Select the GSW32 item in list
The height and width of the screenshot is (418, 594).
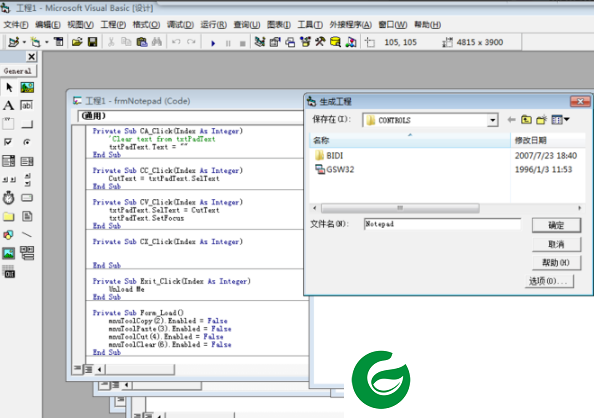(x=335, y=169)
